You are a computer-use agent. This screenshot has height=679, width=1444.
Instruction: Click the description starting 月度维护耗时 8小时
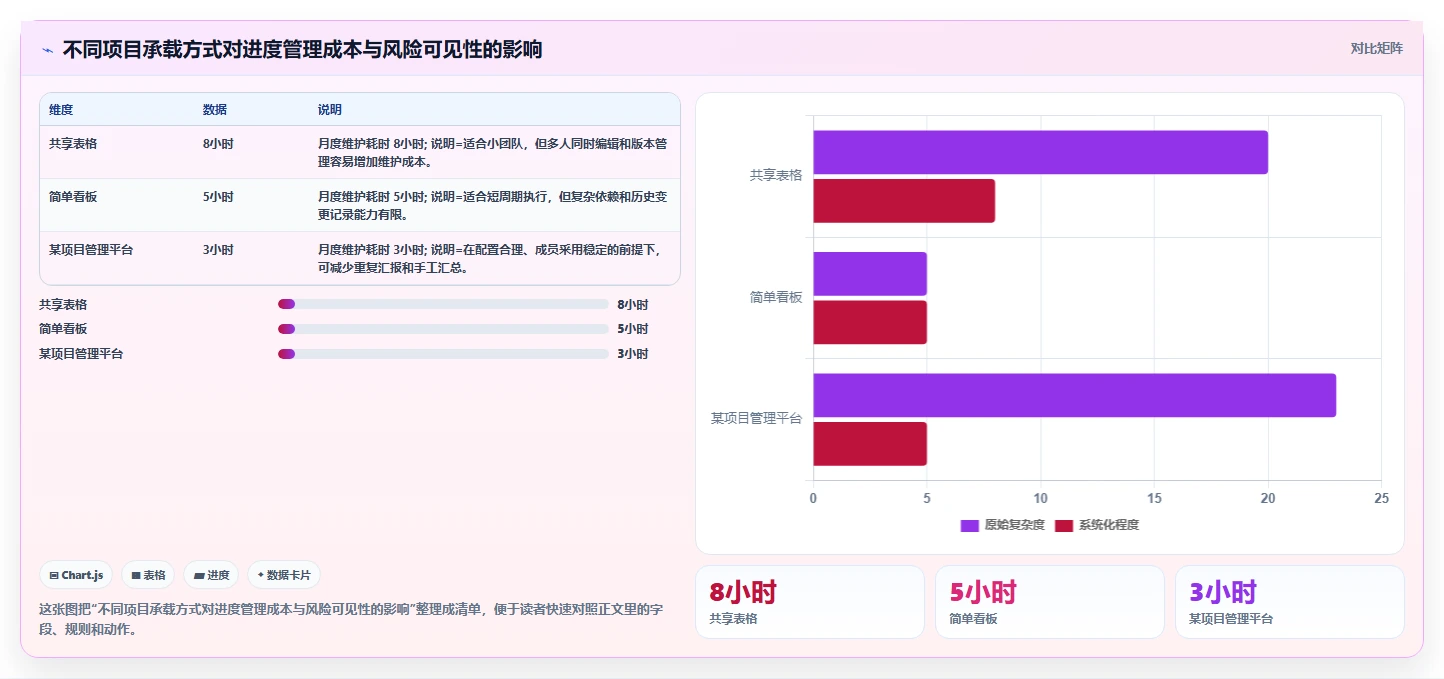click(x=492, y=152)
